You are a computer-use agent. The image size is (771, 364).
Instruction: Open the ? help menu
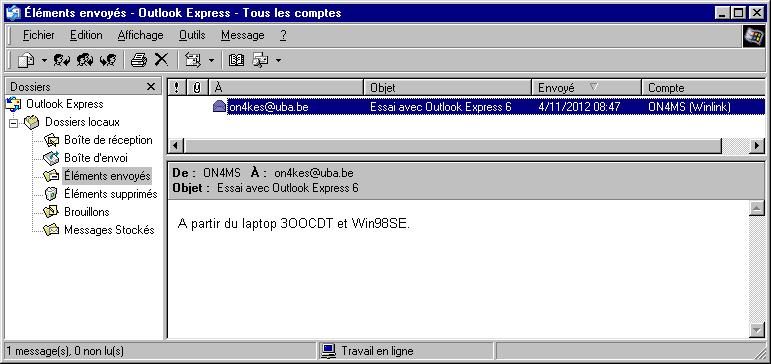(283, 35)
